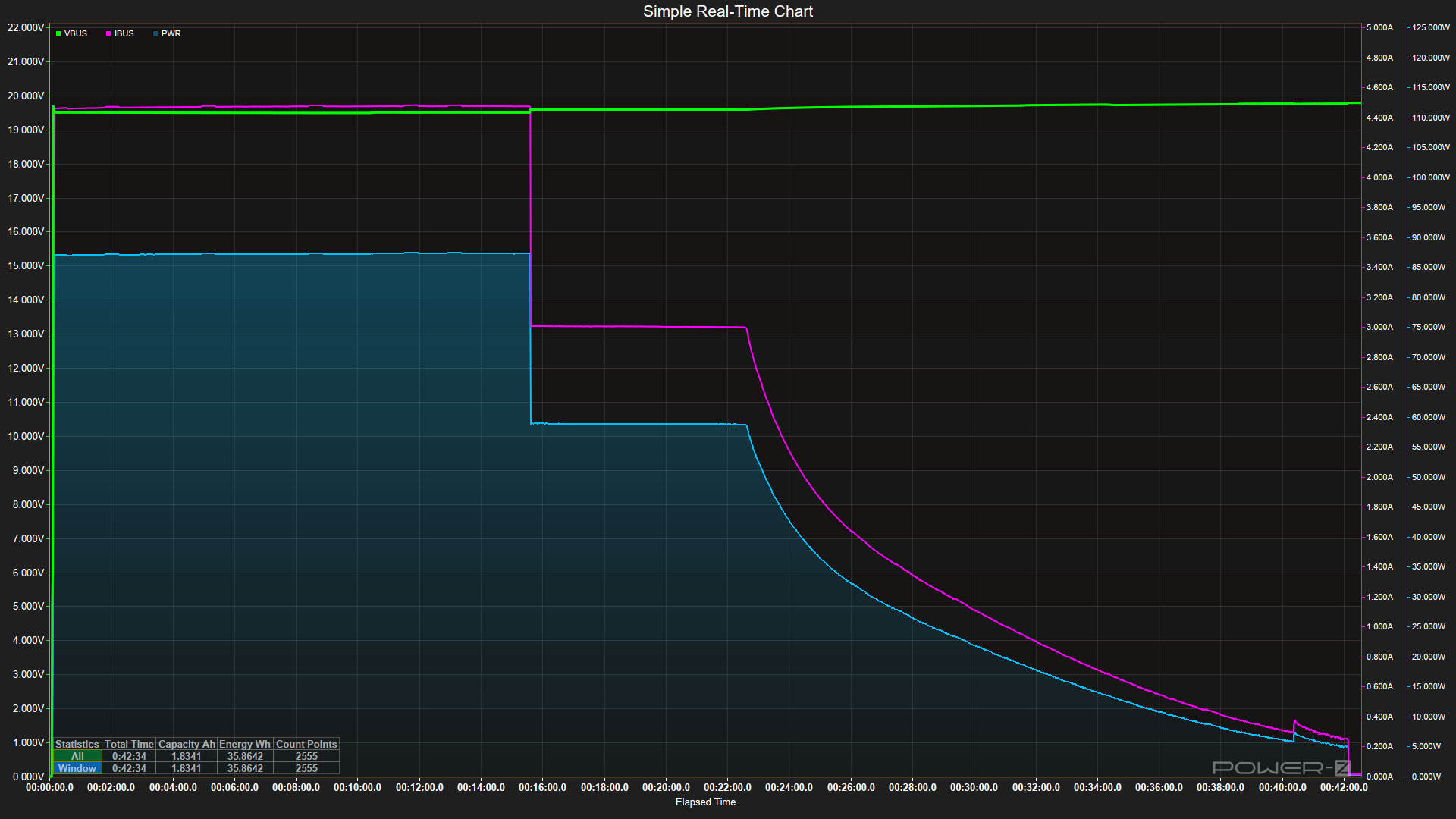Click the 22.000V voltage axis label
Screen dimensions: 1456x819
point(26,27)
